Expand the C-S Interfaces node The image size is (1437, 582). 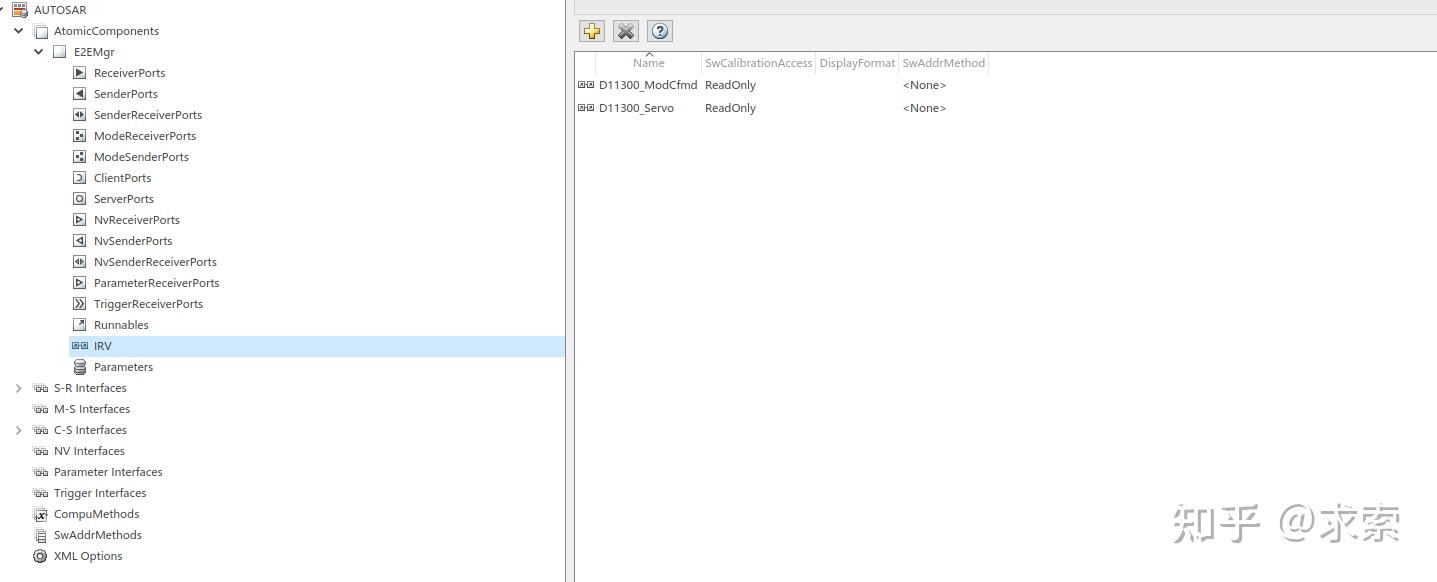19,430
